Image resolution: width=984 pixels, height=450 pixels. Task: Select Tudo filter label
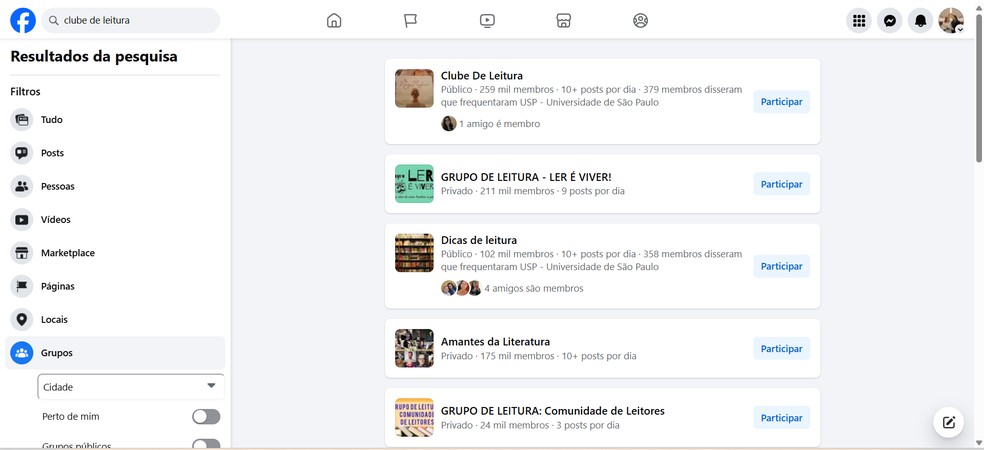point(51,119)
